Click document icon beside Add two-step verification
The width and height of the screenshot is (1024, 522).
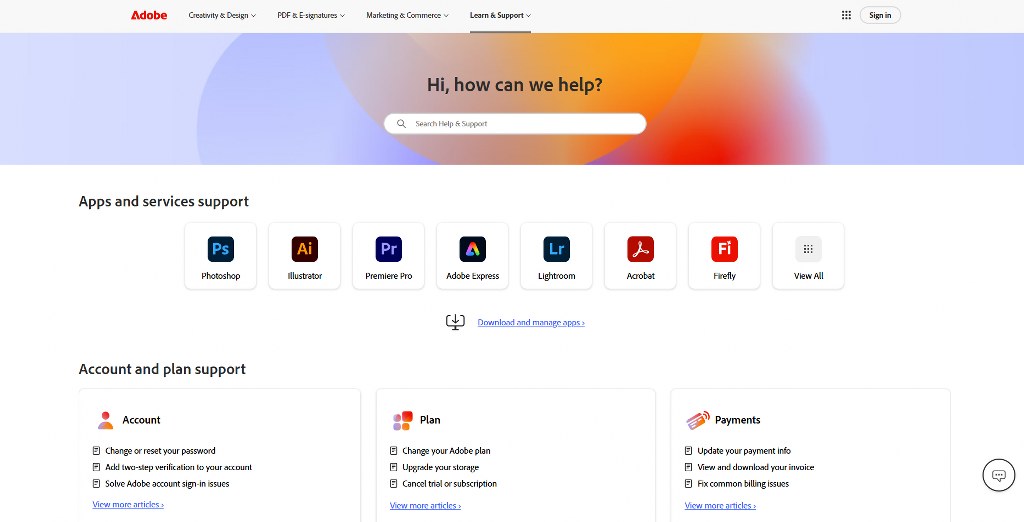pyautogui.click(x=97, y=467)
